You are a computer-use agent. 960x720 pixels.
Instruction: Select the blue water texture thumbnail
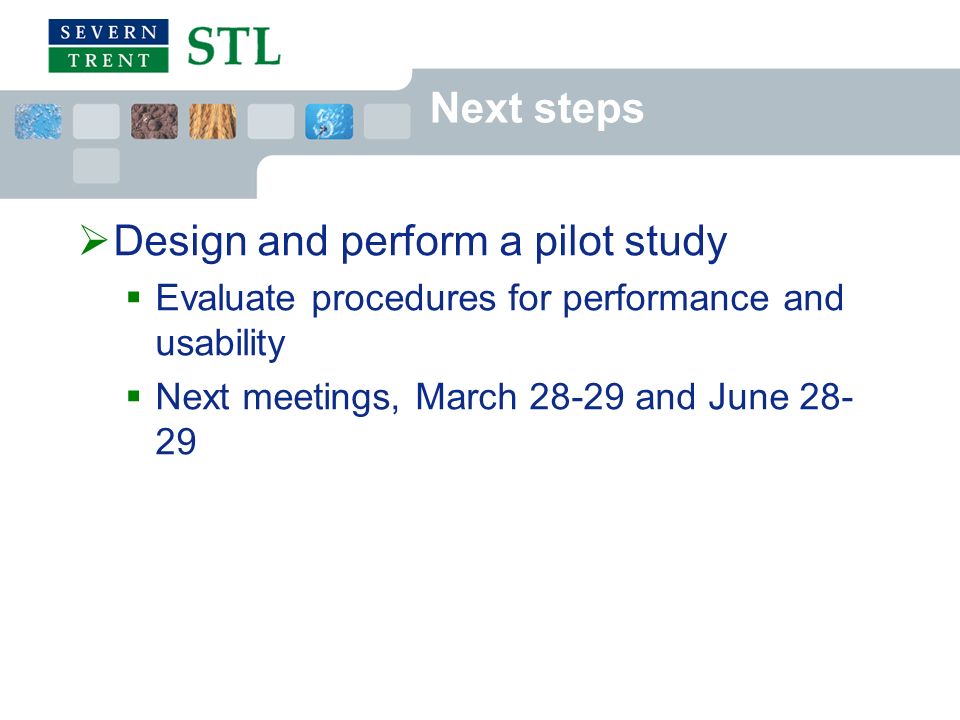(x=38, y=121)
